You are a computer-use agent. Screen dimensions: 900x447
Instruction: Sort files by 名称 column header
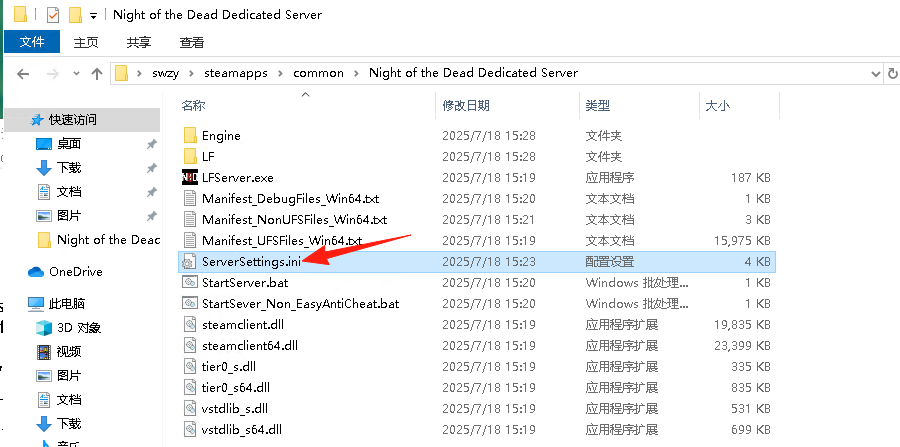[x=193, y=106]
